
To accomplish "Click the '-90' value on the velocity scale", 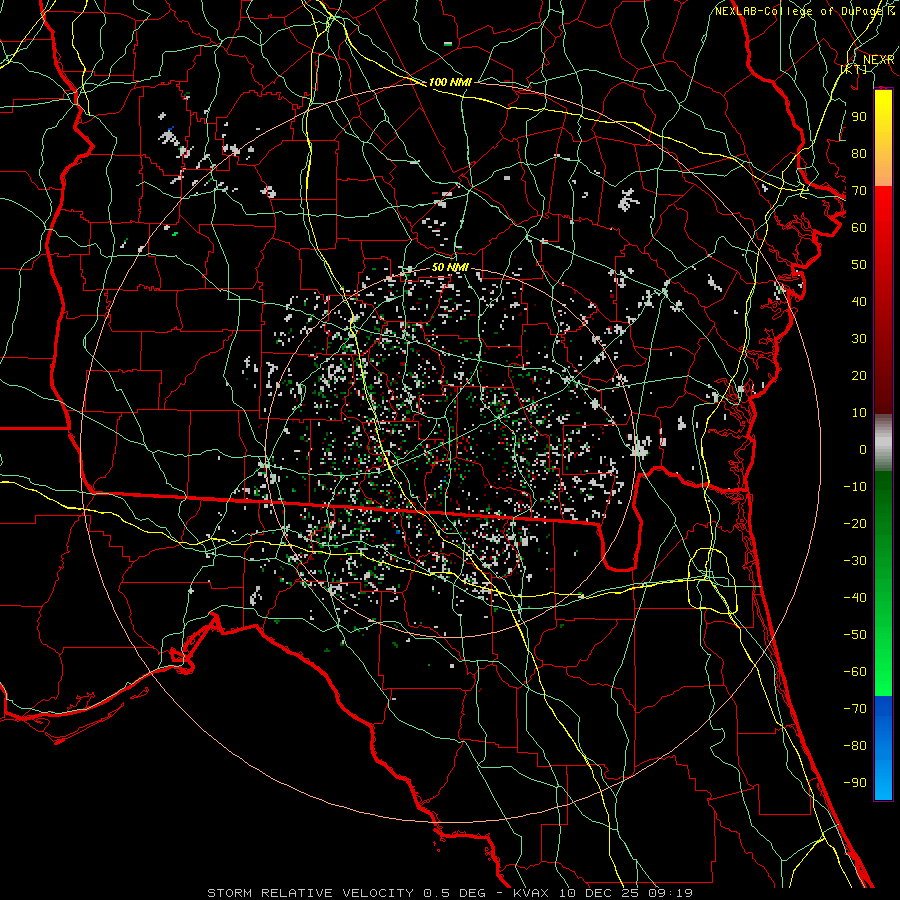I will 855,783.
